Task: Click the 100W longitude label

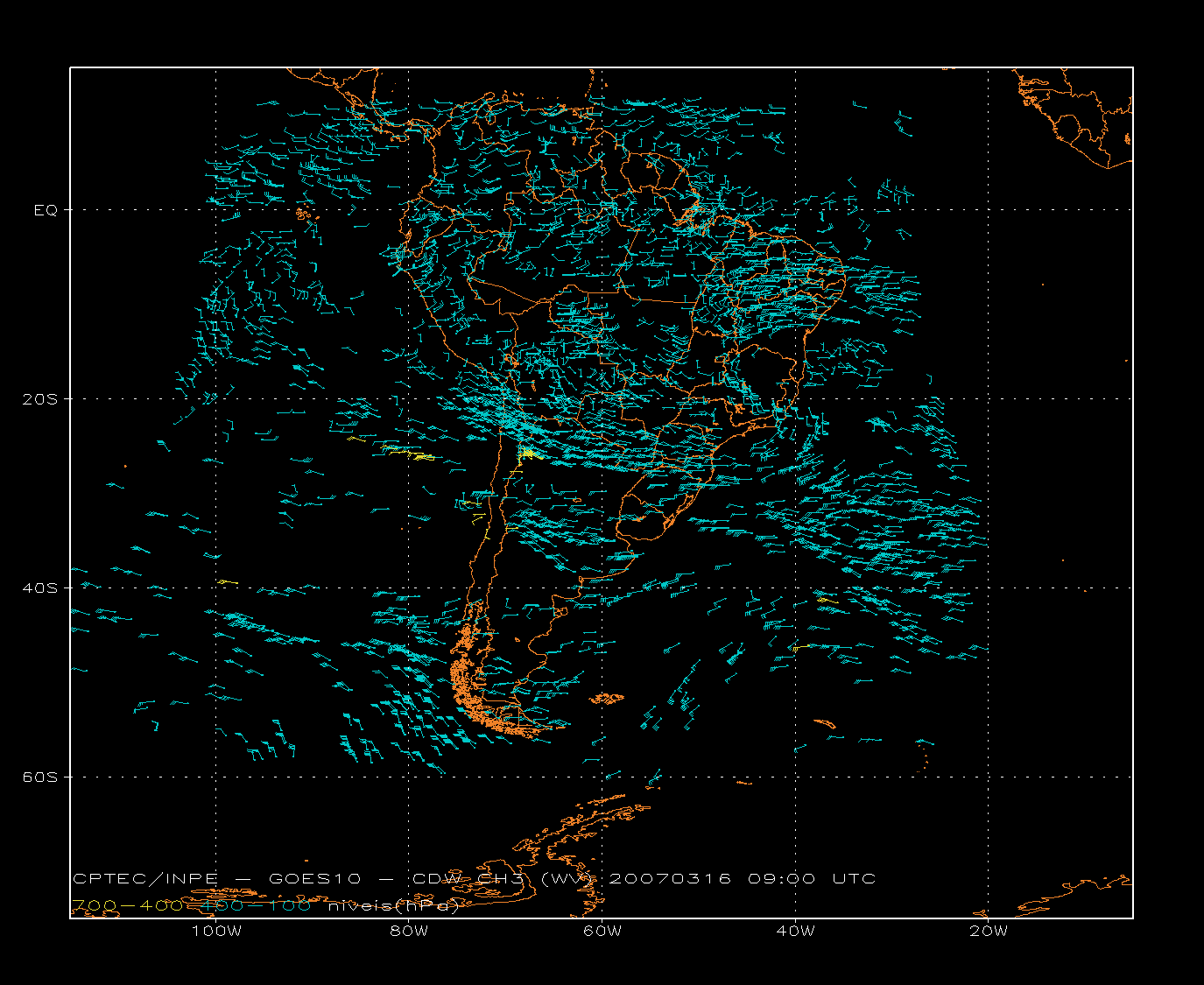Action: click(216, 932)
